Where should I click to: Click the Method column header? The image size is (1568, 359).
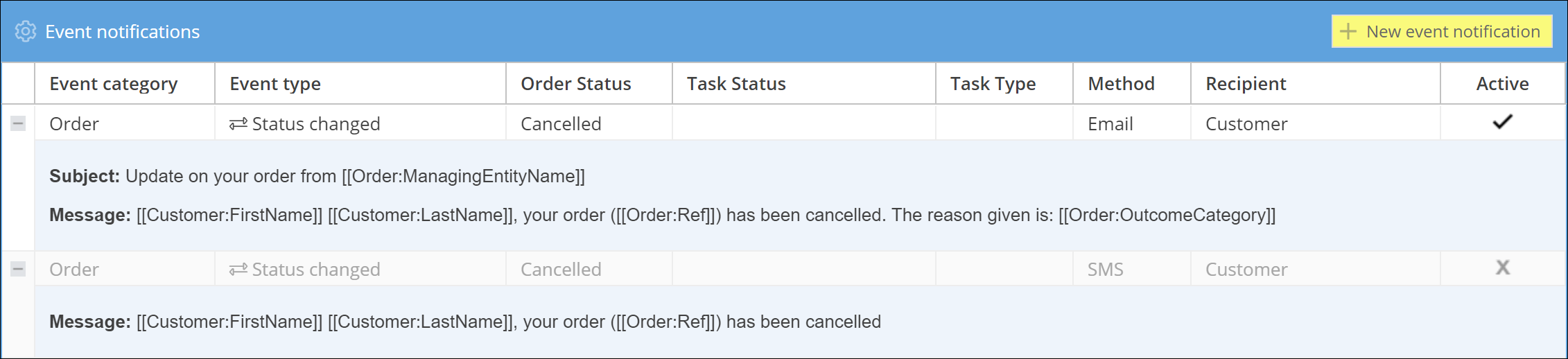coord(1121,84)
